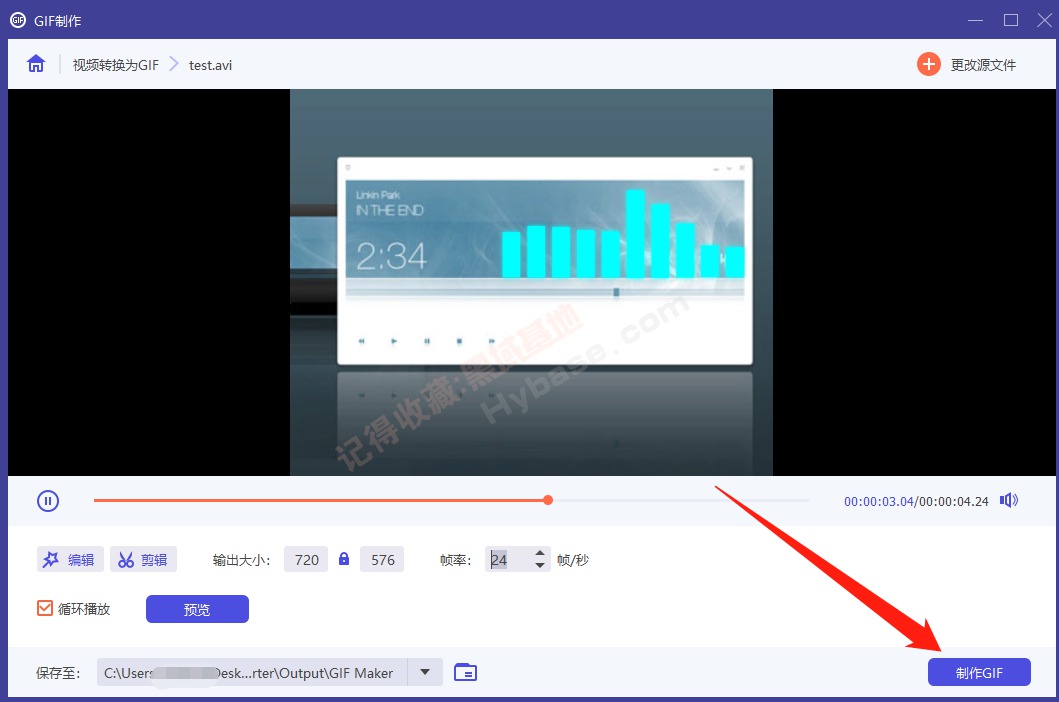The height and width of the screenshot is (702, 1059).
Task: Select the output height field 576
Action: [x=382, y=559]
